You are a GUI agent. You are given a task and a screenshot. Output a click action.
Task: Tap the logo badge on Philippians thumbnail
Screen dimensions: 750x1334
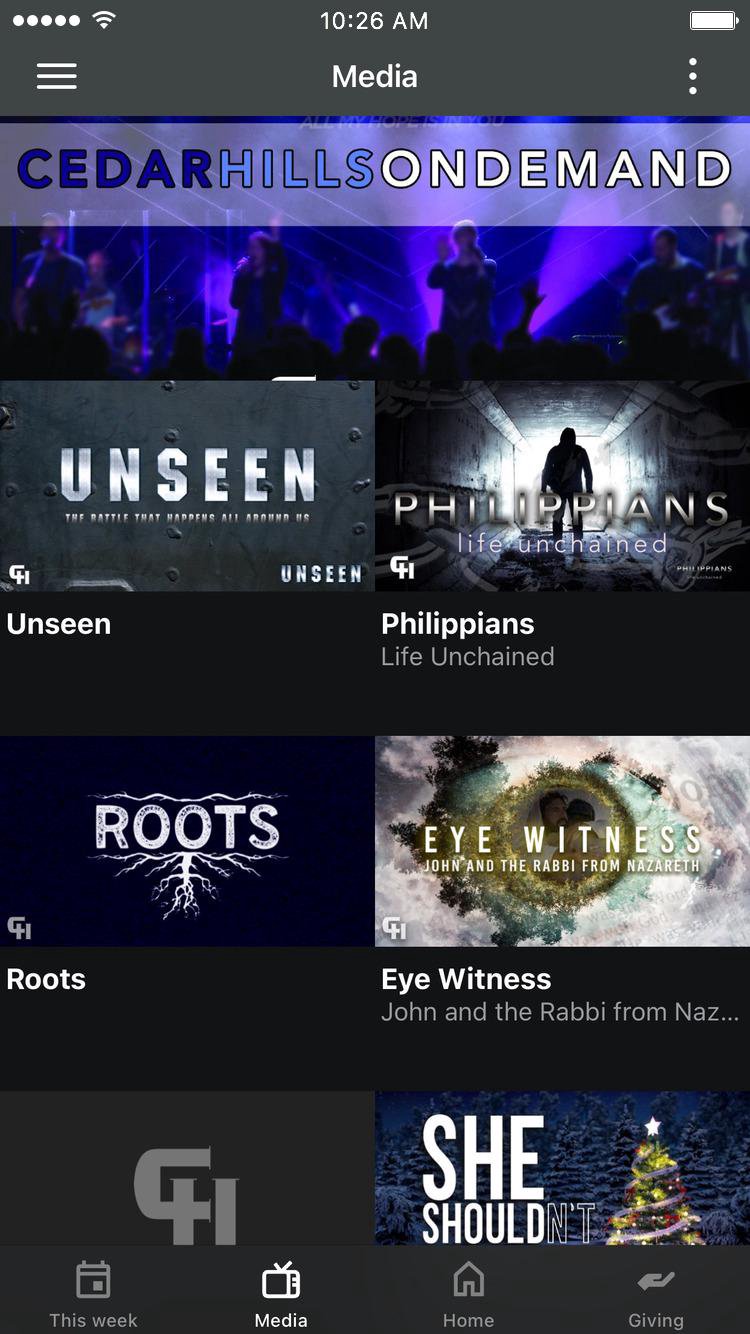click(x=402, y=568)
